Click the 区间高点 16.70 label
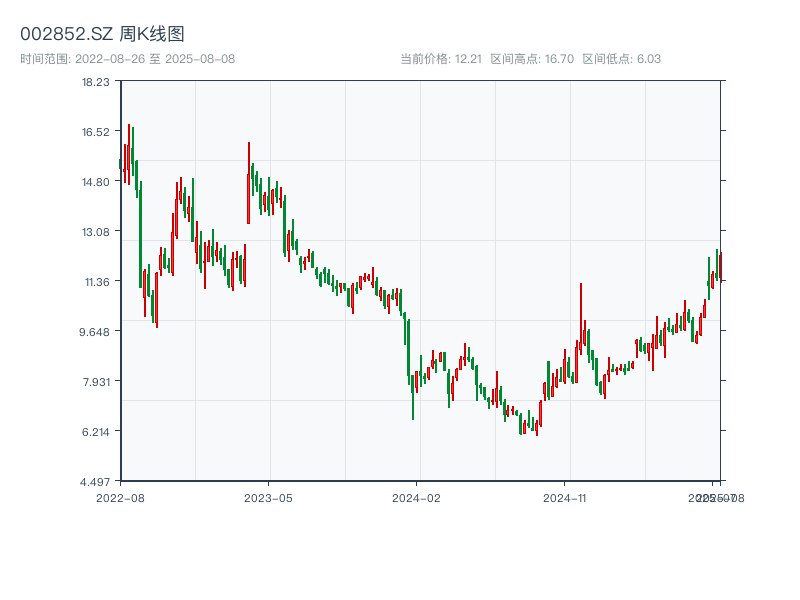 coord(532,59)
